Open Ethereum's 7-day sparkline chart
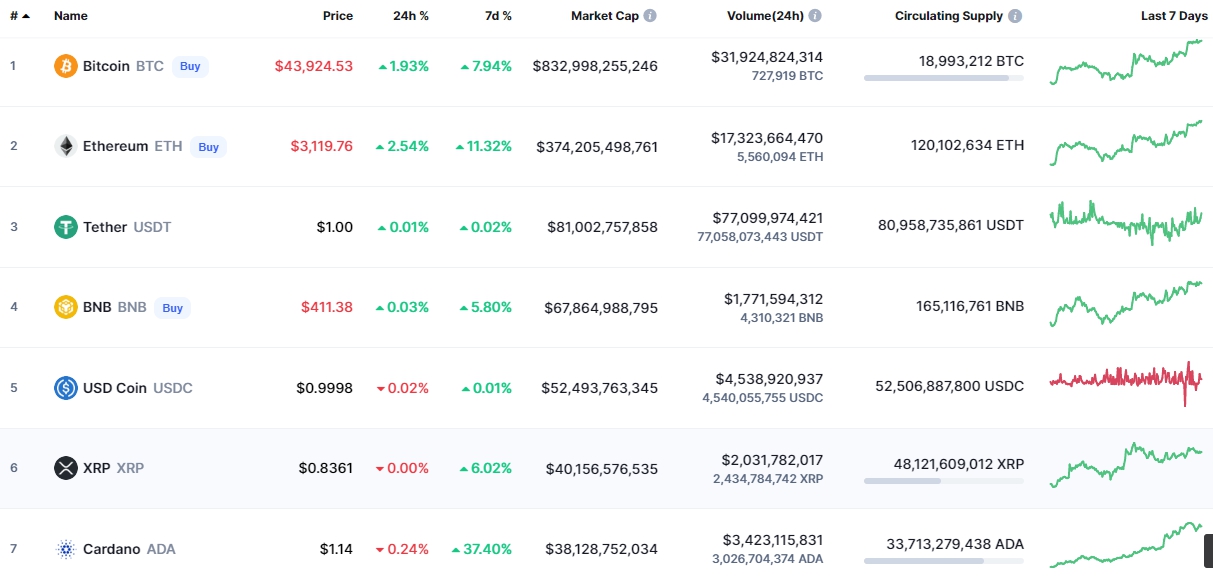1213x587 pixels. click(1126, 143)
